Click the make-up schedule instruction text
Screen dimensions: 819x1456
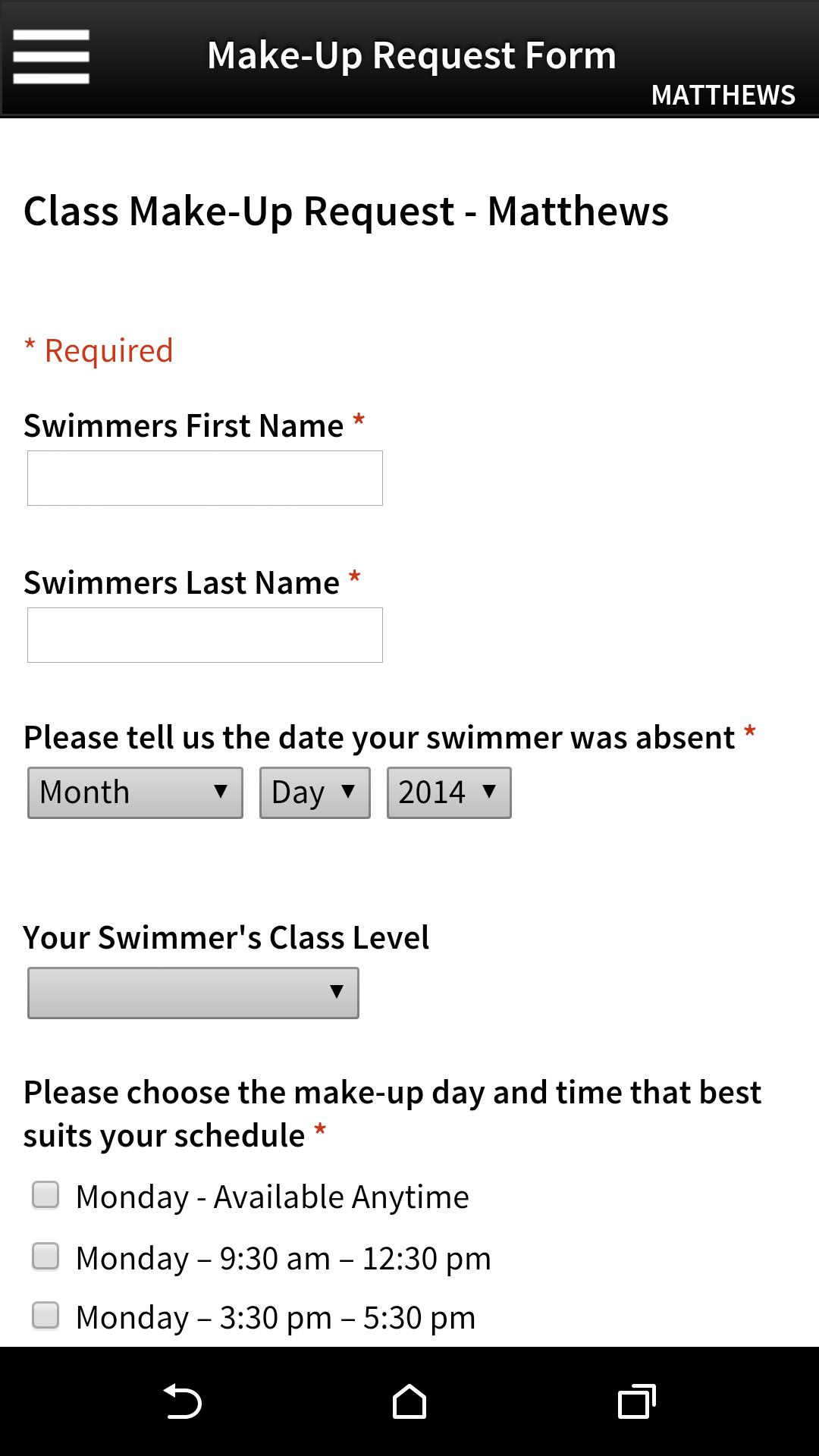(x=393, y=1112)
